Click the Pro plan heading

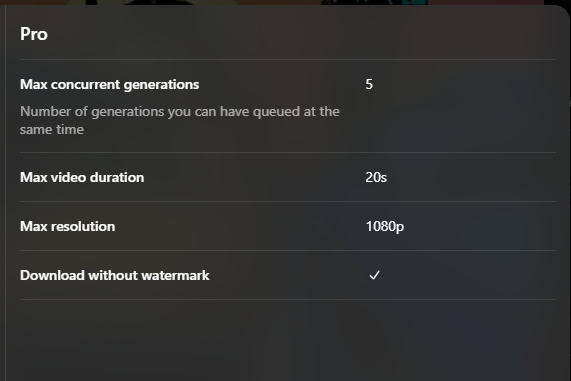coord(34,34)
